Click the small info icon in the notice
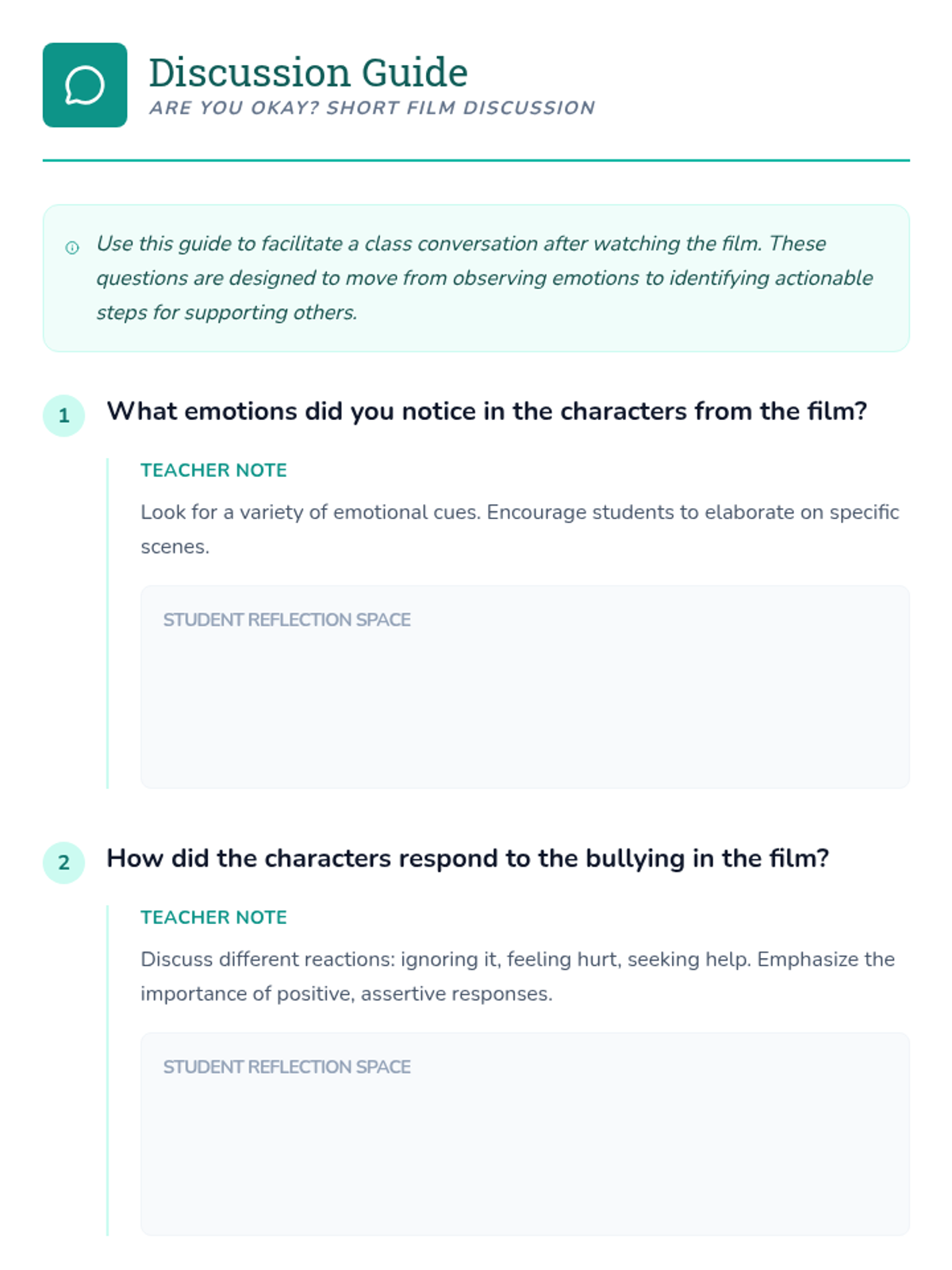The image size is (952, 1270). pyautogui.click(x=72, y=248)
